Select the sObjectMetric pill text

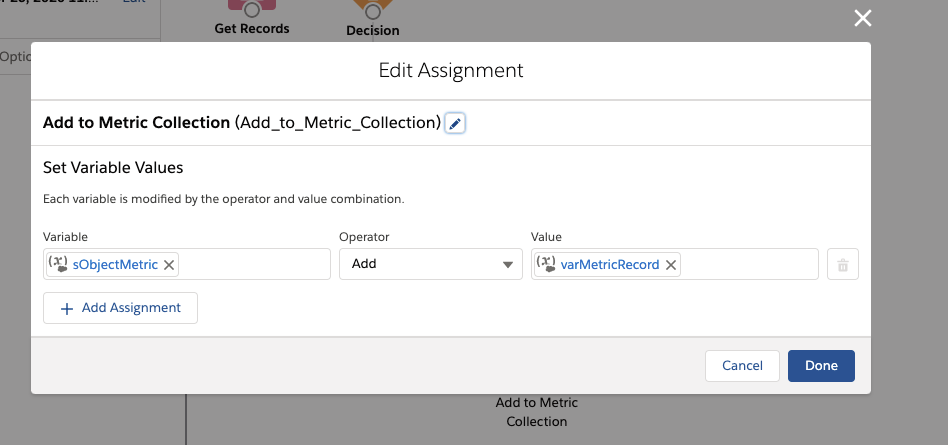click(x=115, y=265)
